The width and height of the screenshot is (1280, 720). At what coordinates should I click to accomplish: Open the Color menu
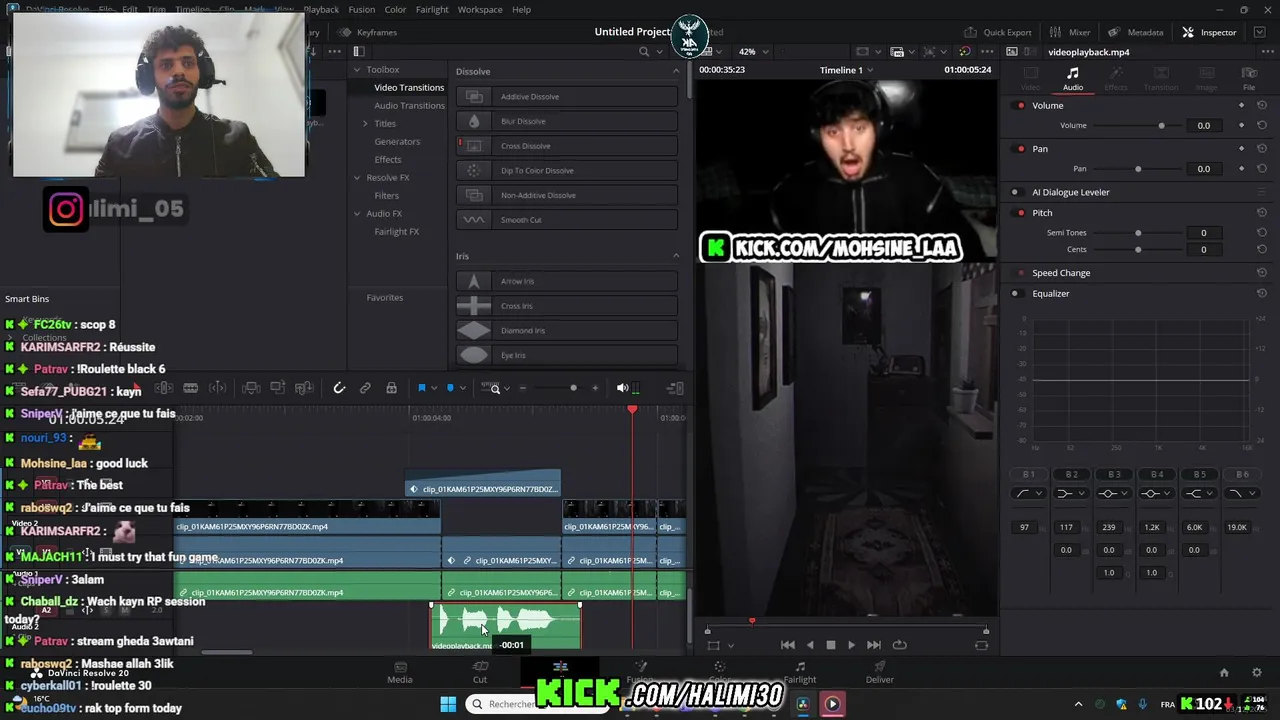click(x=396, y=10)
